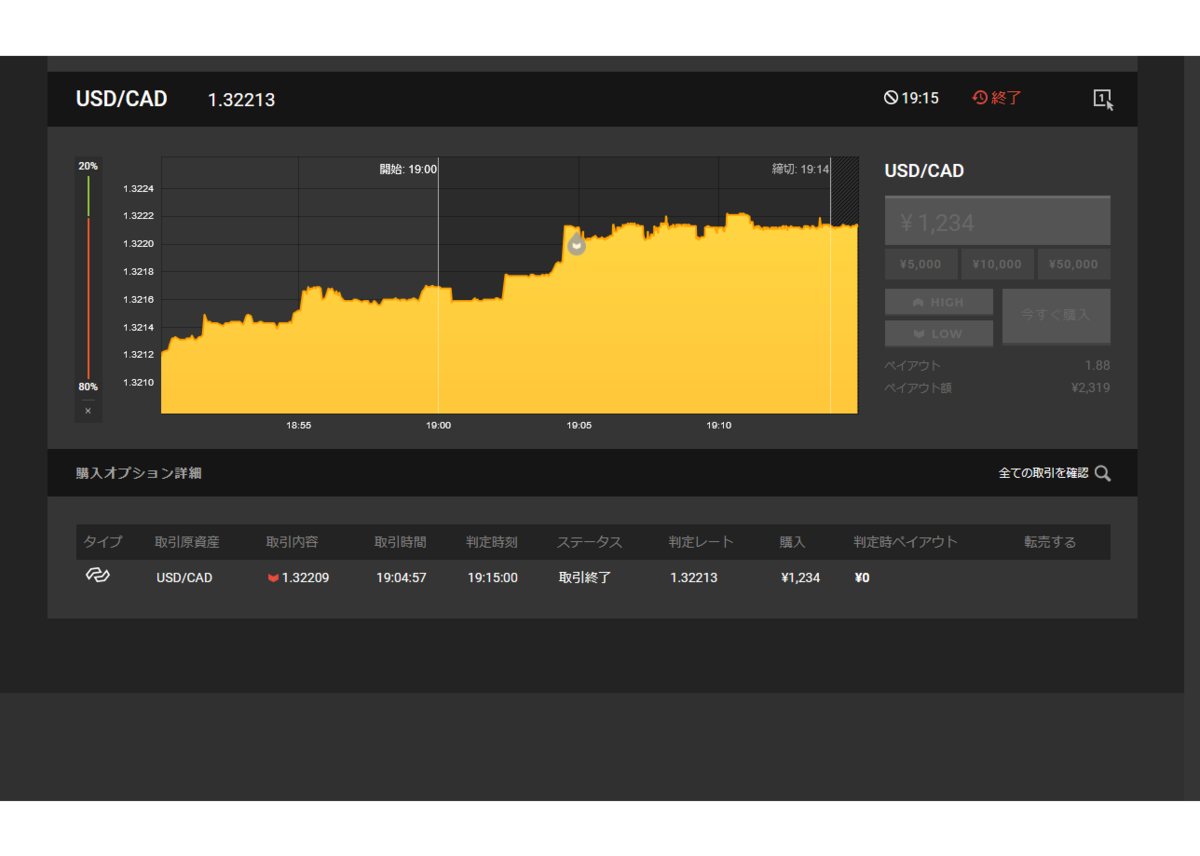
Task: Click the entry point marker on chart
Action: (x=577, y=245)
